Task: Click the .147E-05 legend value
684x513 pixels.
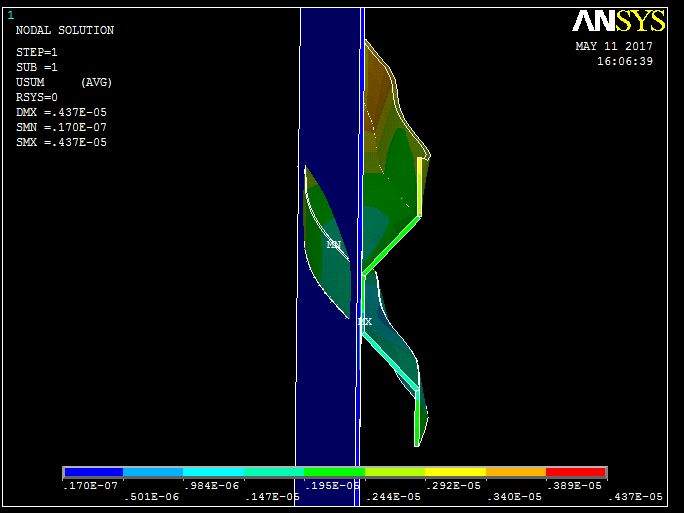Action: [273, 496]
